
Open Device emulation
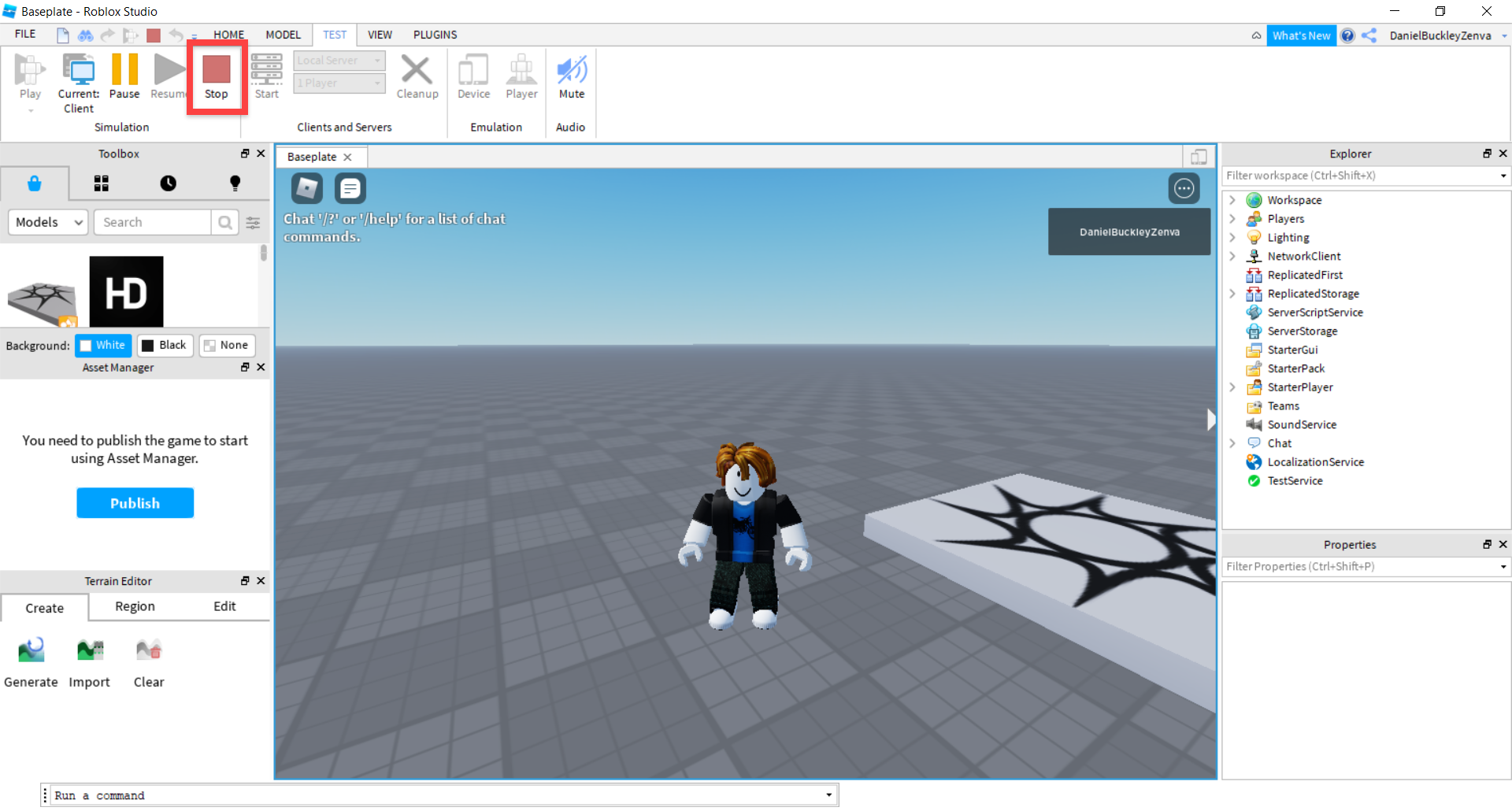473,76
